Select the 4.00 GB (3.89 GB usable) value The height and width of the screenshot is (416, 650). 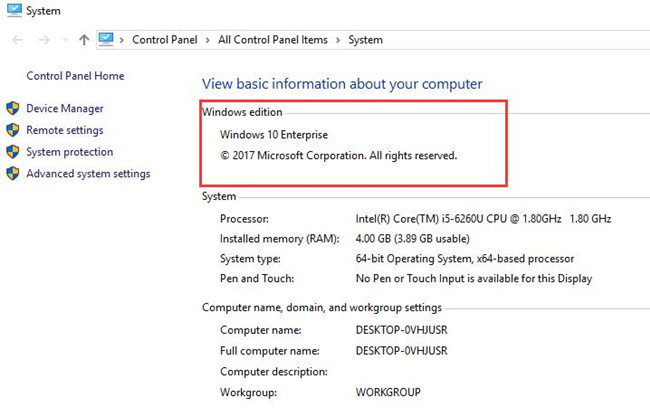click(412, 239)
